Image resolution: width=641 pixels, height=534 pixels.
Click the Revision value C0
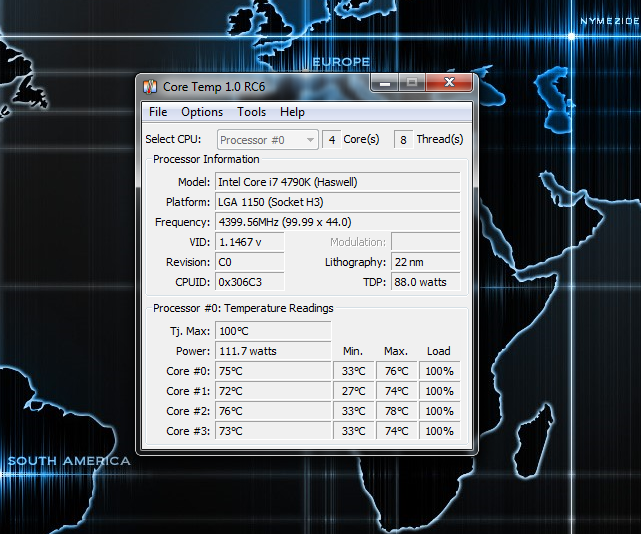click(x=250, y=262)
